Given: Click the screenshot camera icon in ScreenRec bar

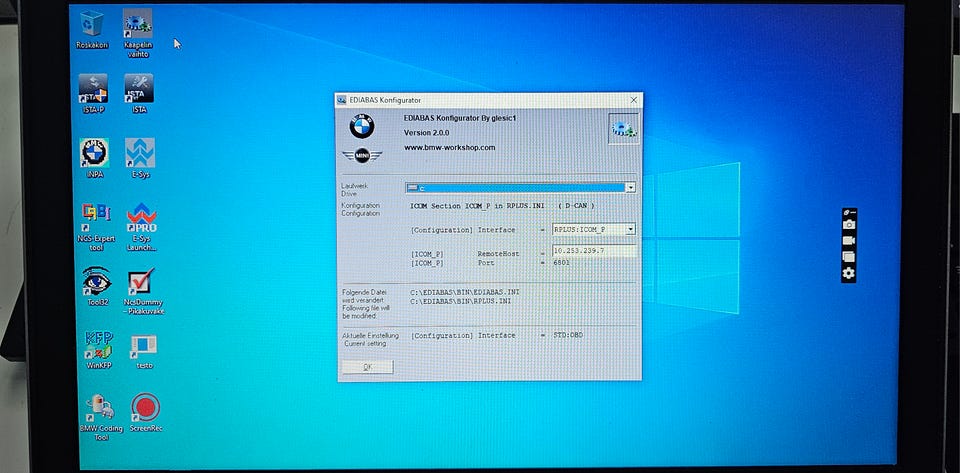Looking at the screenshot, I should tap(849, 225).
